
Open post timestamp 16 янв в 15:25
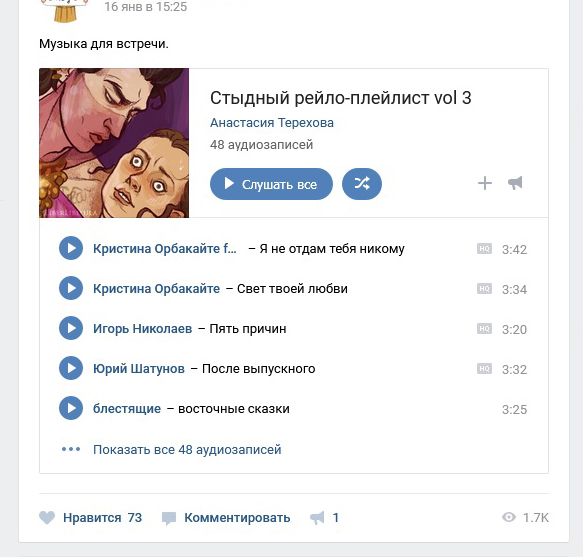[x=145, y=7]
